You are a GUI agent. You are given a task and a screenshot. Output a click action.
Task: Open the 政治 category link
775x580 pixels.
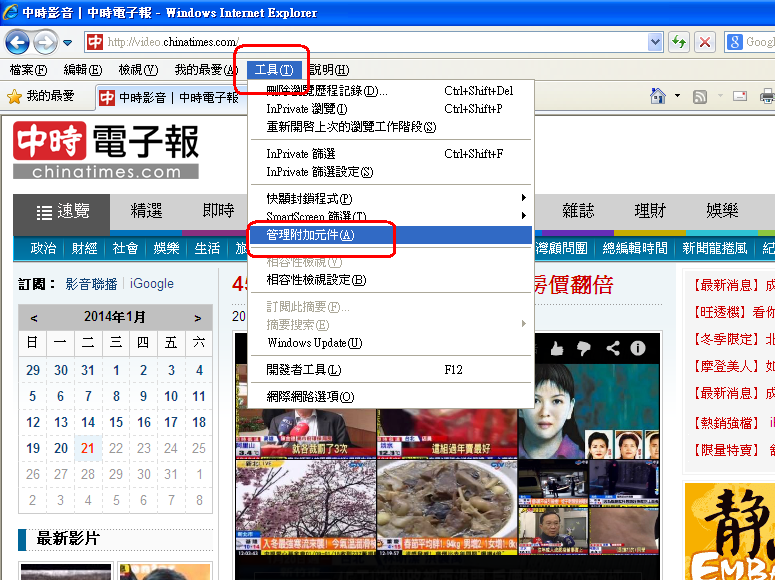coord(43,248)
